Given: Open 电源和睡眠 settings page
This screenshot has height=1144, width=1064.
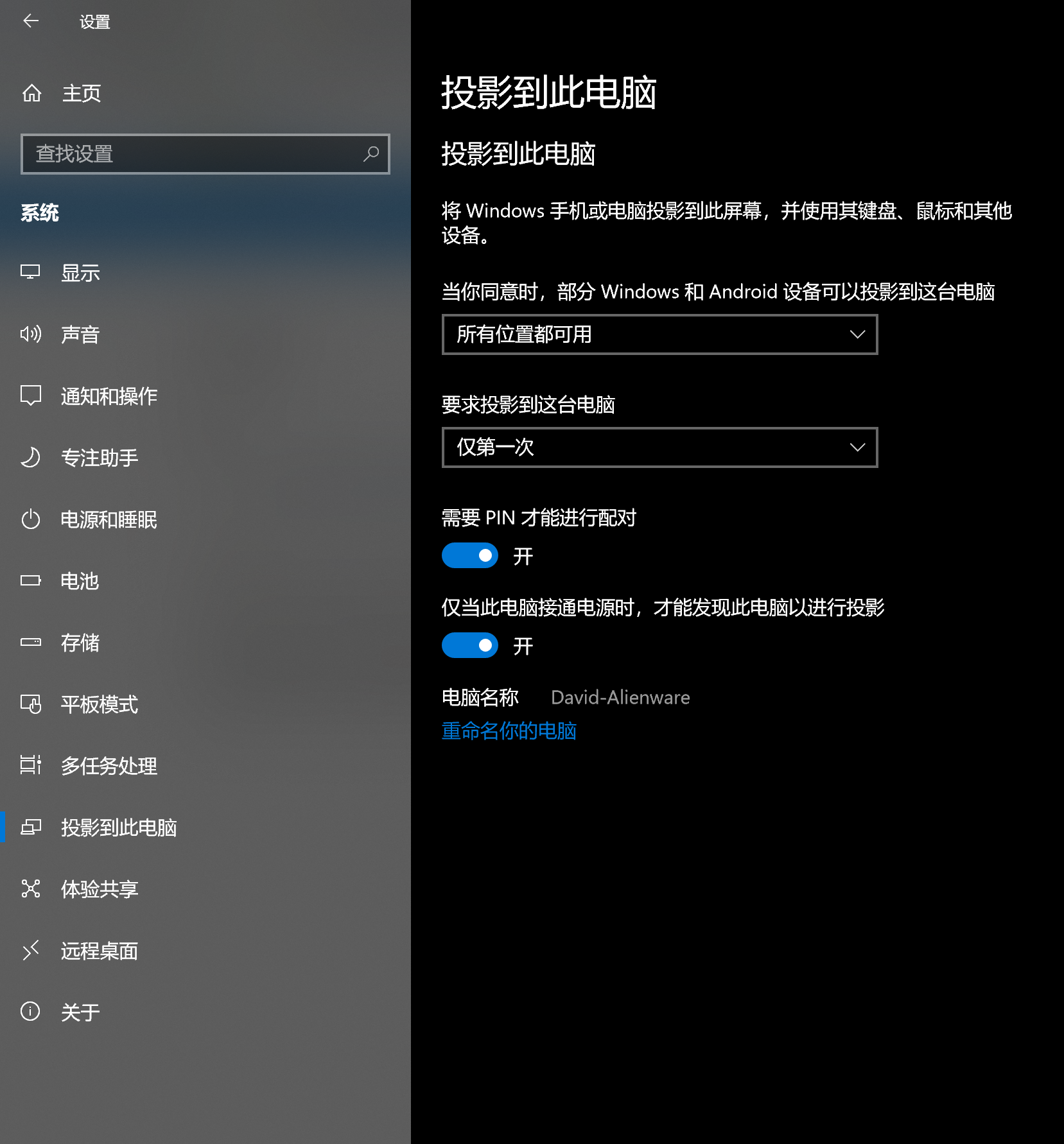Looking at the screenshot, I should (x=205, y=519).
